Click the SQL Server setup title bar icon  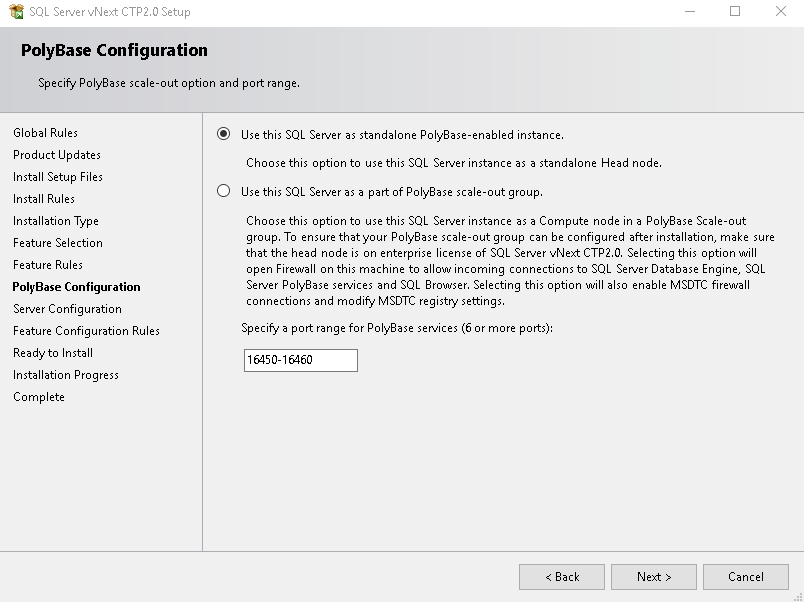14,12
